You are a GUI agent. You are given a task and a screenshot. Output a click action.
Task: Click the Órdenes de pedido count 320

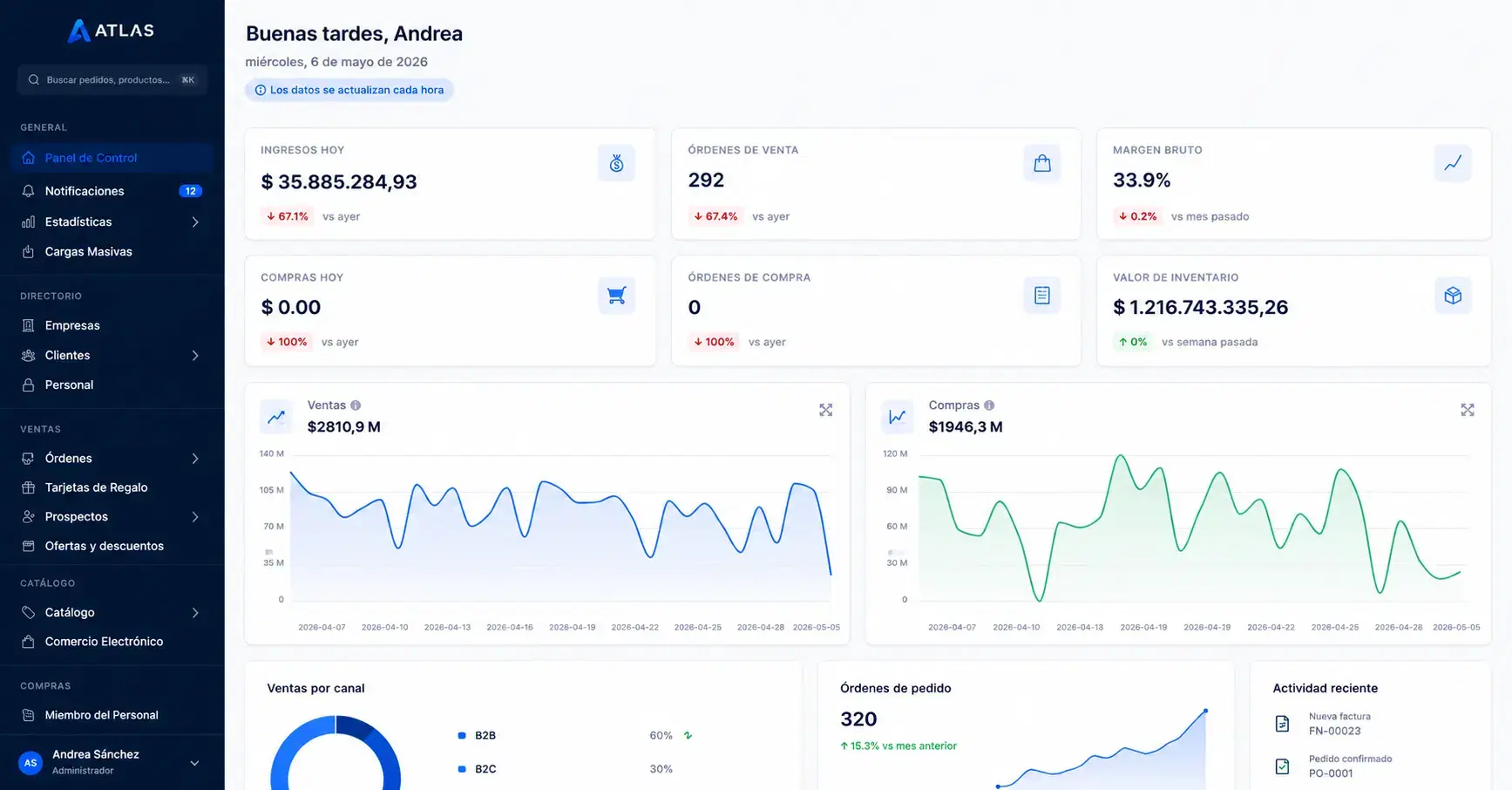tap(858, 719)
